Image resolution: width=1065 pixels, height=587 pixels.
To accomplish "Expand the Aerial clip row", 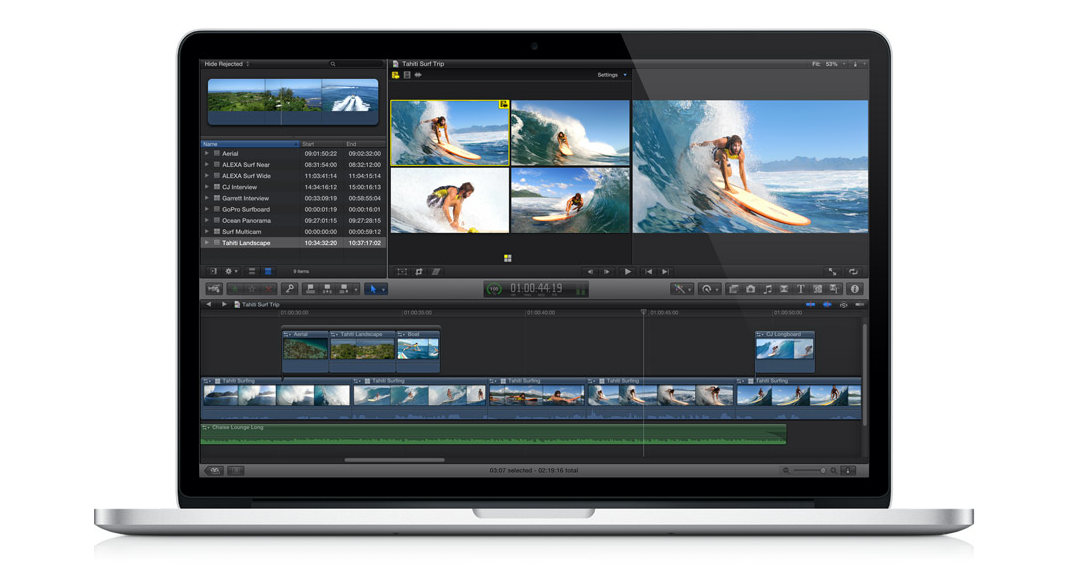I will [206, 154].
